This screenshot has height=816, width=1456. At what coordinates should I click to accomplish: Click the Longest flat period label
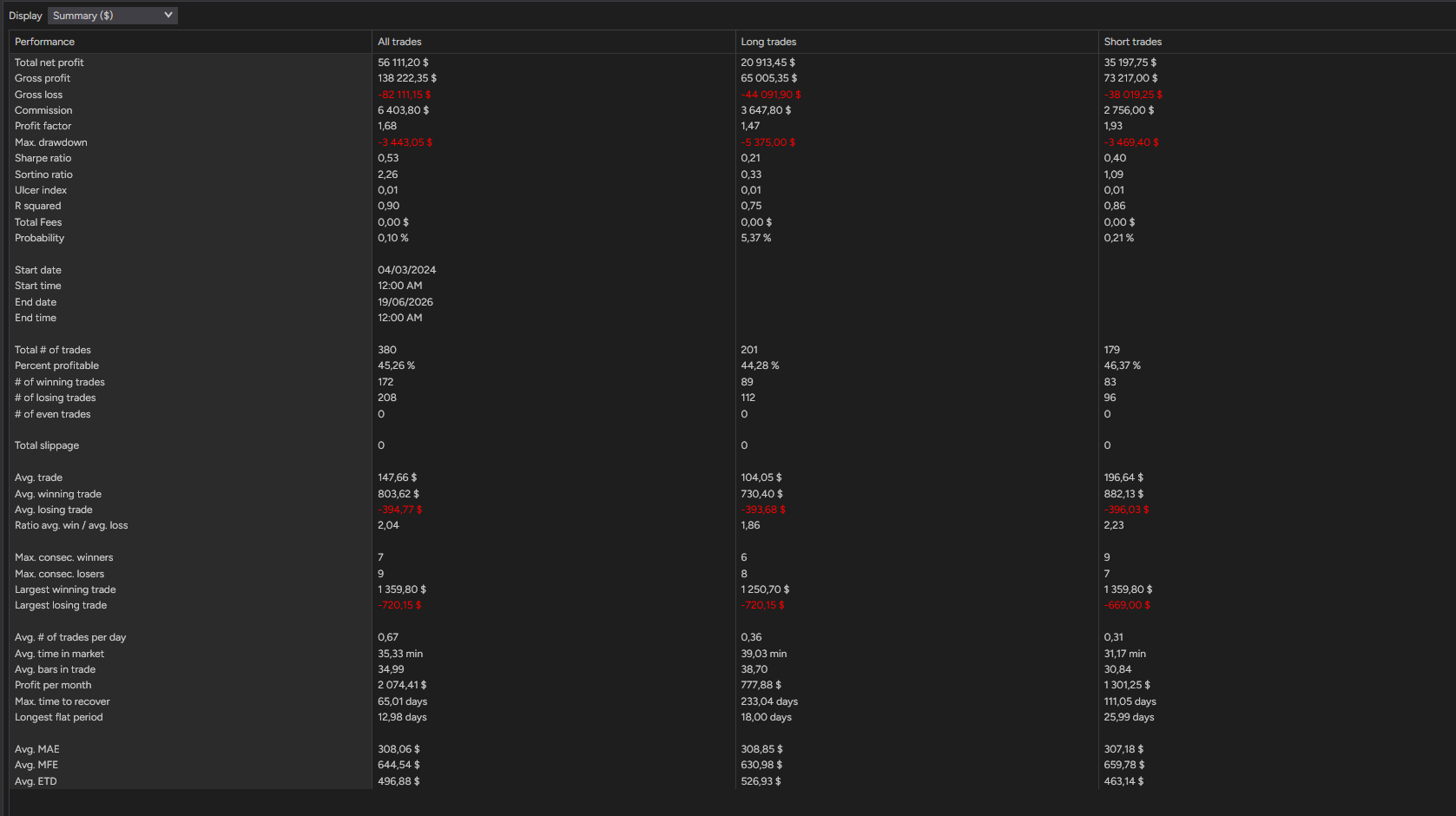(x=59, y=717)
